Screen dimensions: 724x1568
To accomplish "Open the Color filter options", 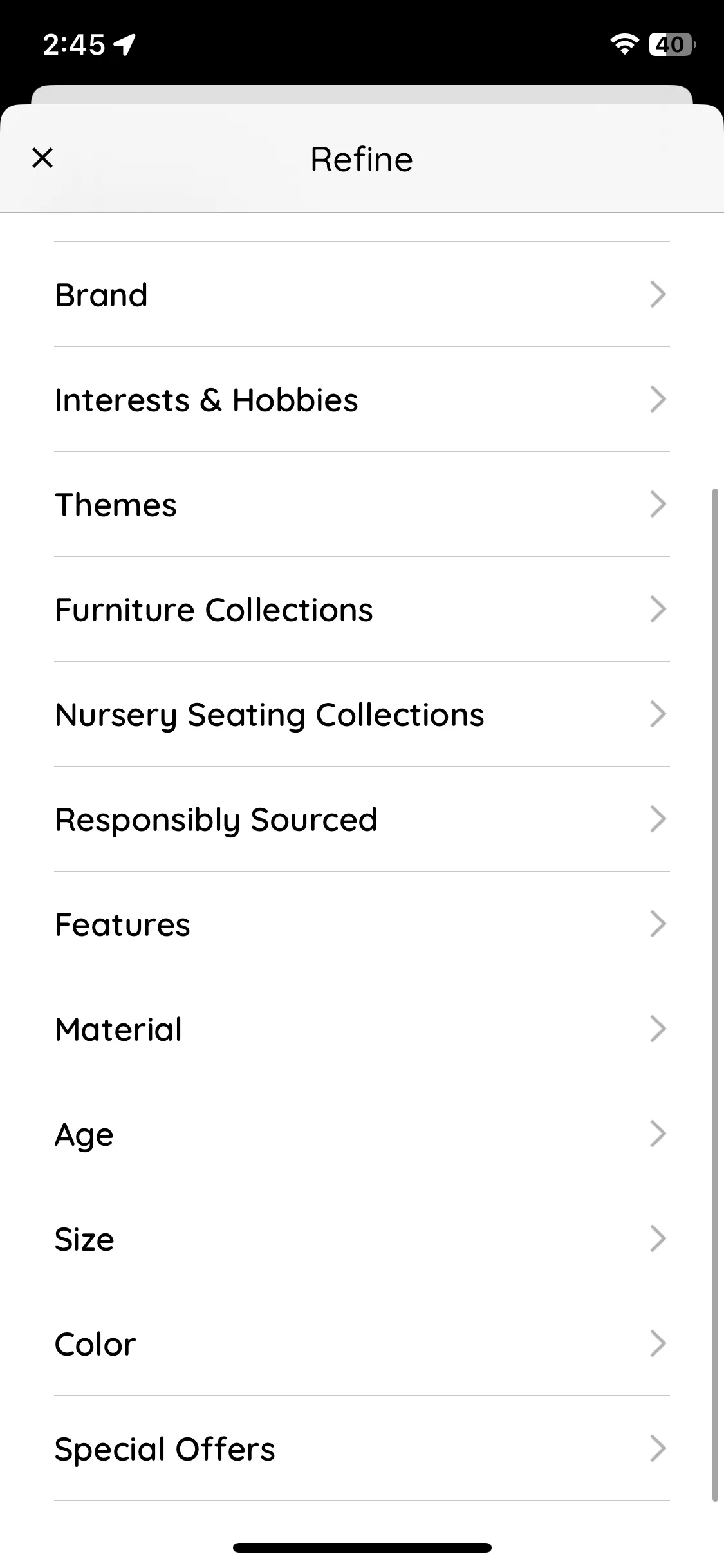I will pyautogui.click(x=362, y=1344).
